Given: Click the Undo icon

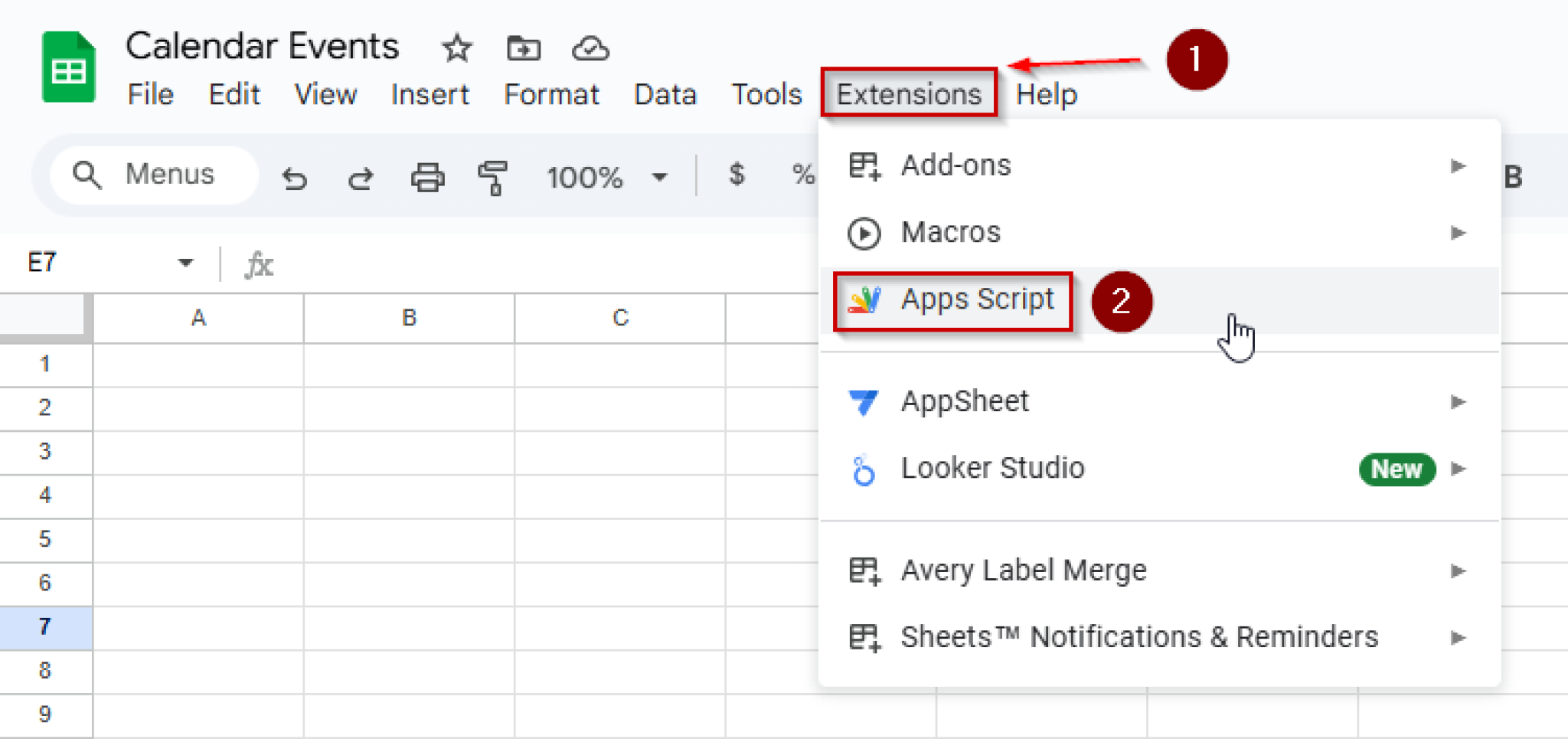Looking at the screenshot, I should tap(295, 176).
